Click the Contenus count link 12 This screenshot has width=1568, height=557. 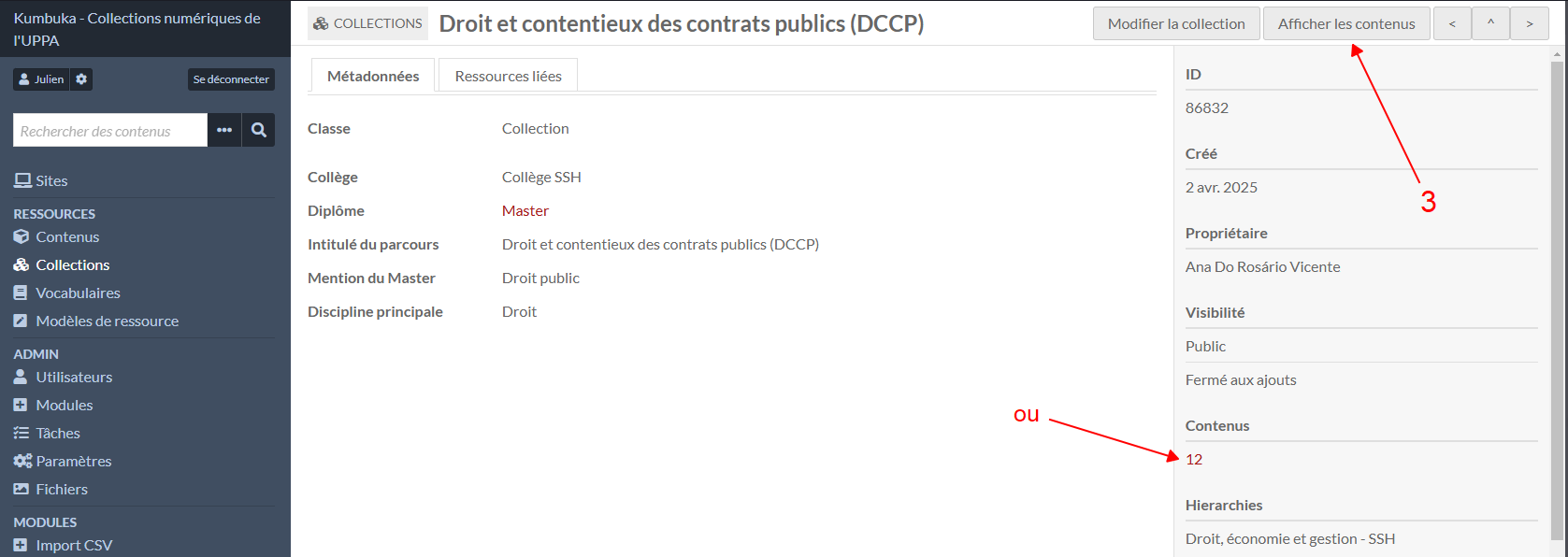1194,460
